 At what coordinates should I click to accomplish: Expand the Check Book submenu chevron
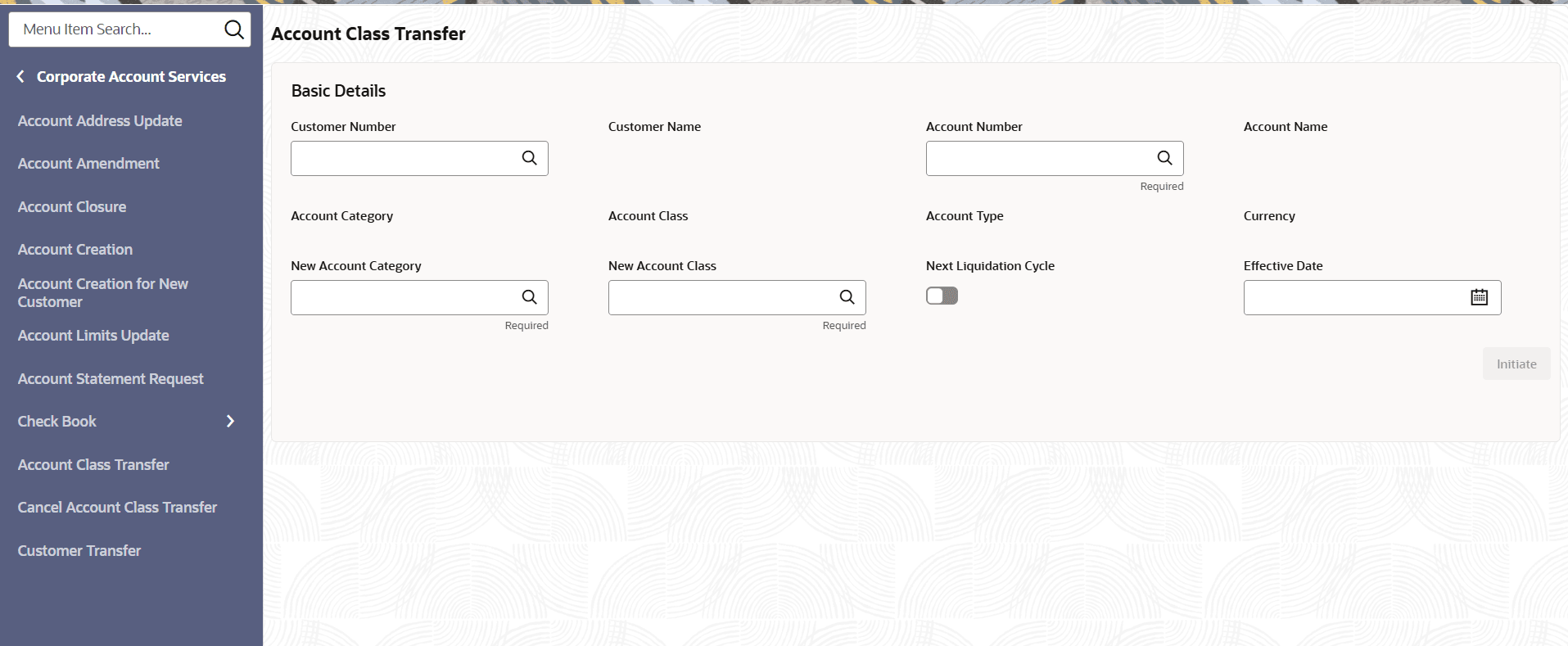230,421
